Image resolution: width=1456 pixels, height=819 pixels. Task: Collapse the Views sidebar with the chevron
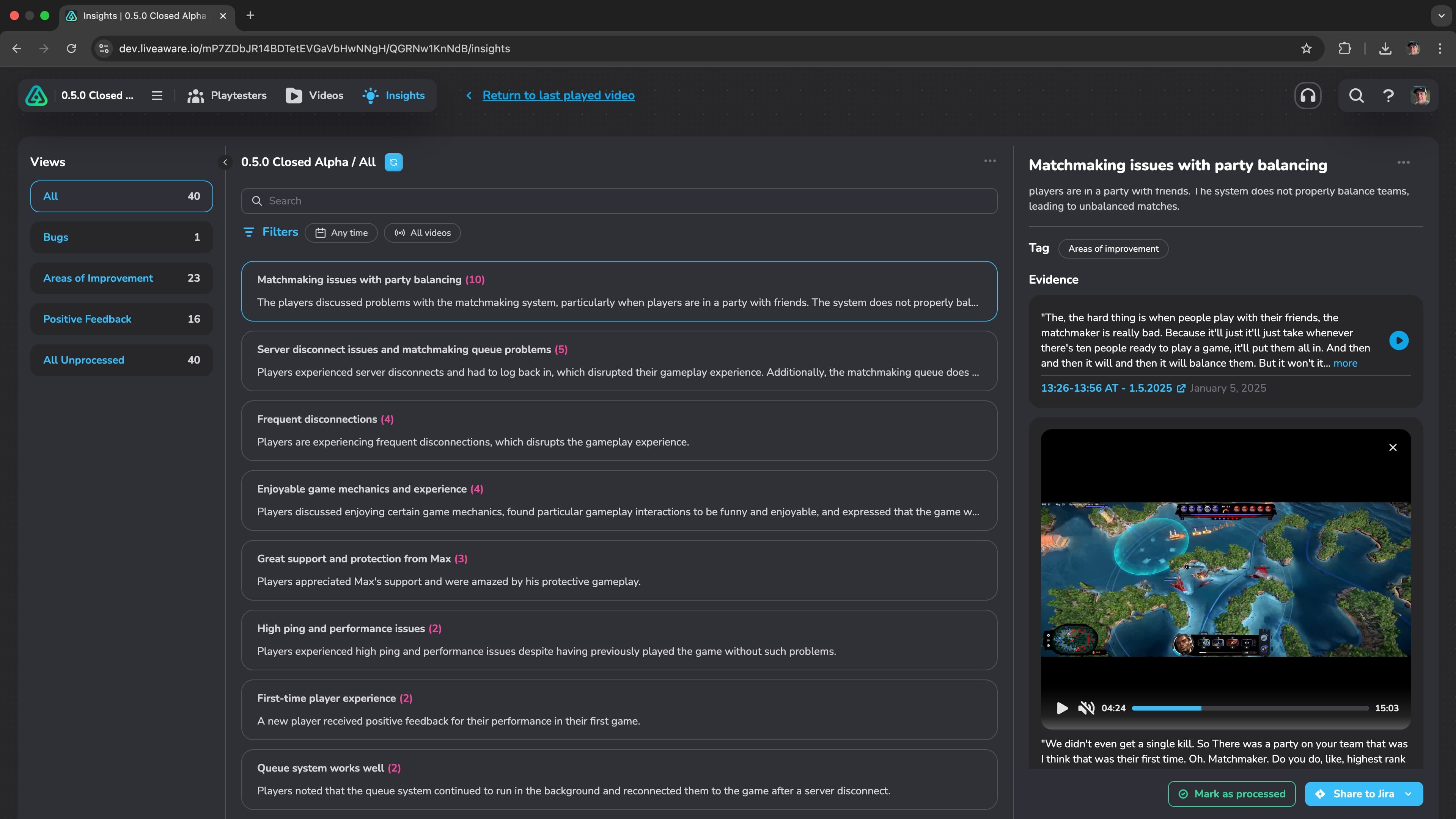(225, 162)
